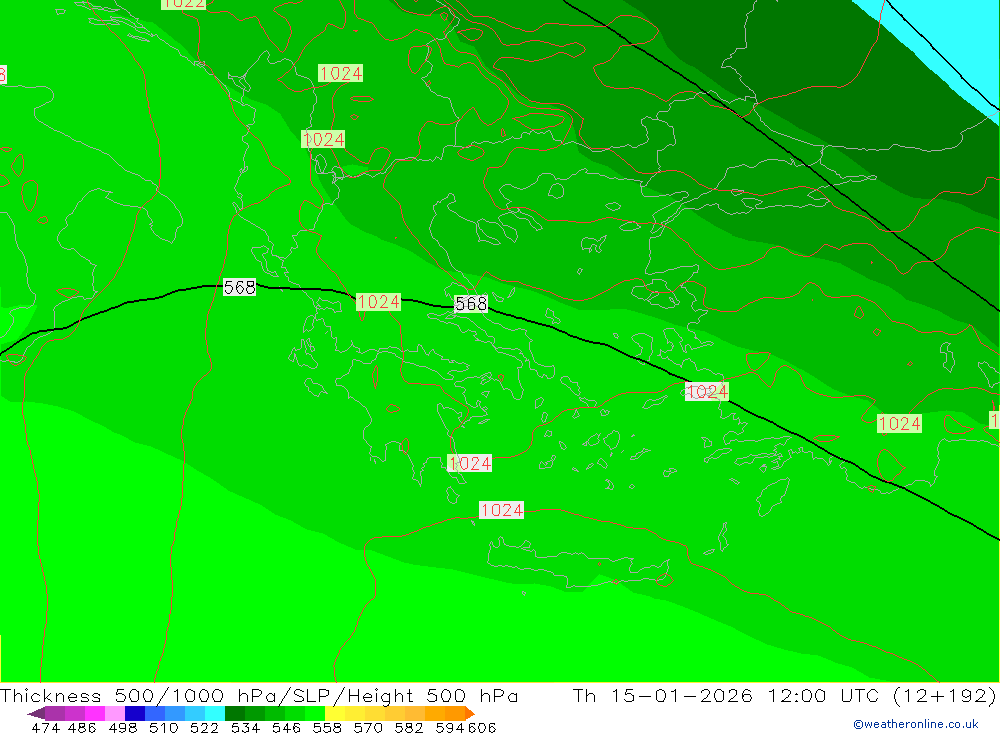Viewport: 1000px width, 733px height.
Task: Click the legend value 582
Action: click(x=408, y=727)
